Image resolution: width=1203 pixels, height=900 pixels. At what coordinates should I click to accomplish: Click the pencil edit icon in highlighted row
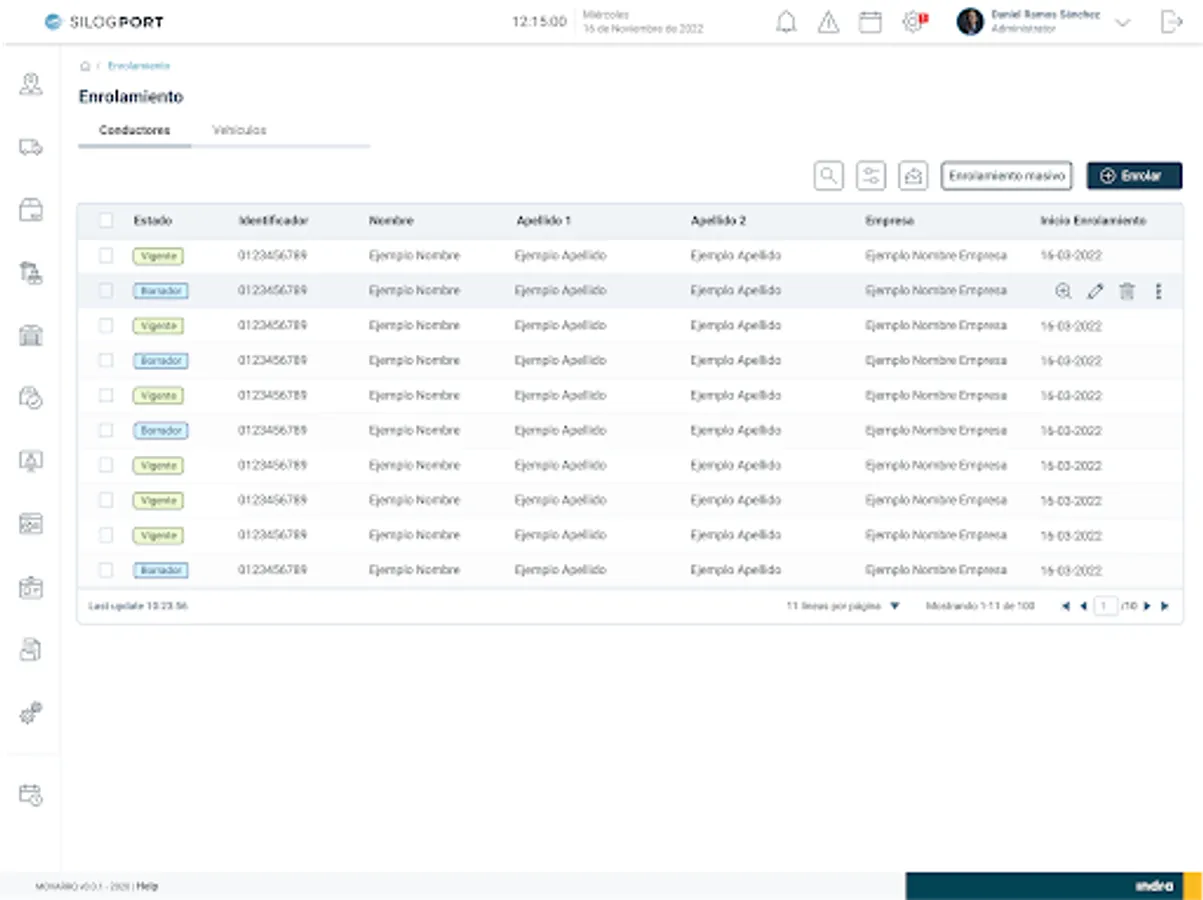point(1095,291)
